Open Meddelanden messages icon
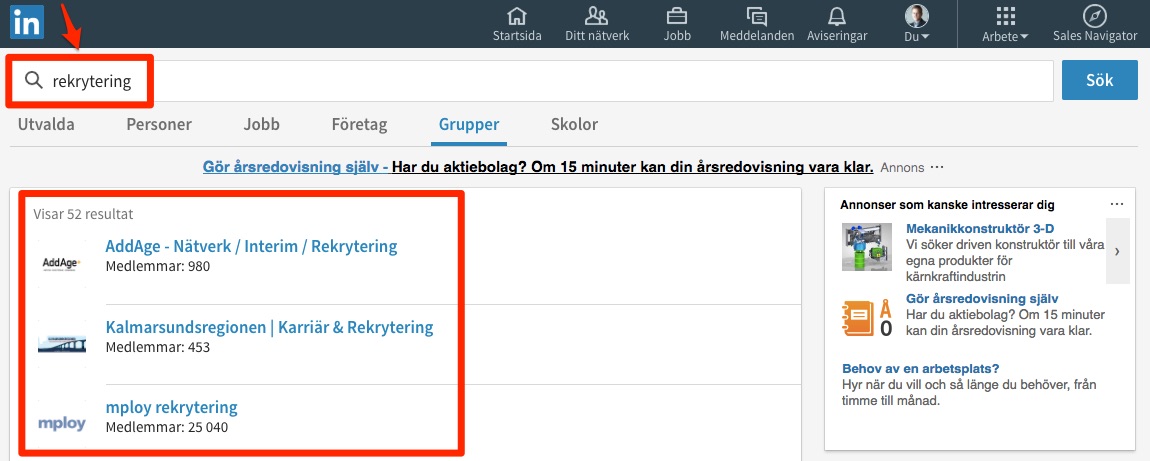Viewport: 1150px width, 461px height. pos(756,16)
